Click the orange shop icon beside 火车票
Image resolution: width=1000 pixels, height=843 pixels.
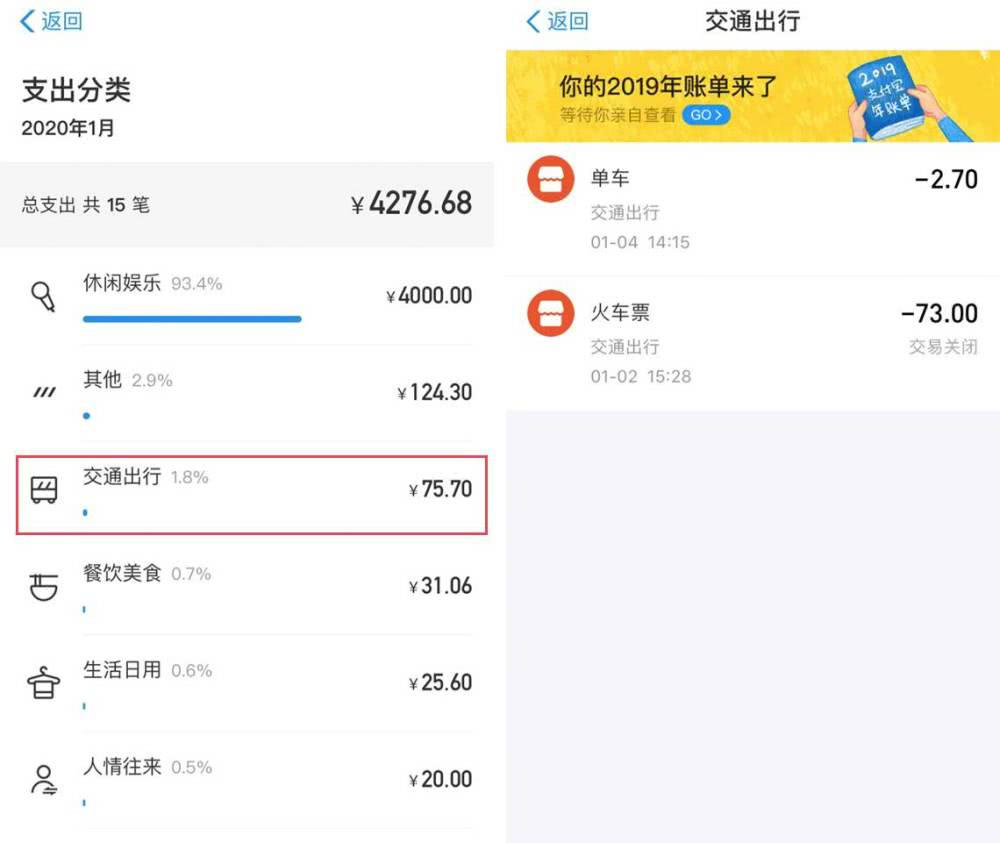click(x=551, y=314)
